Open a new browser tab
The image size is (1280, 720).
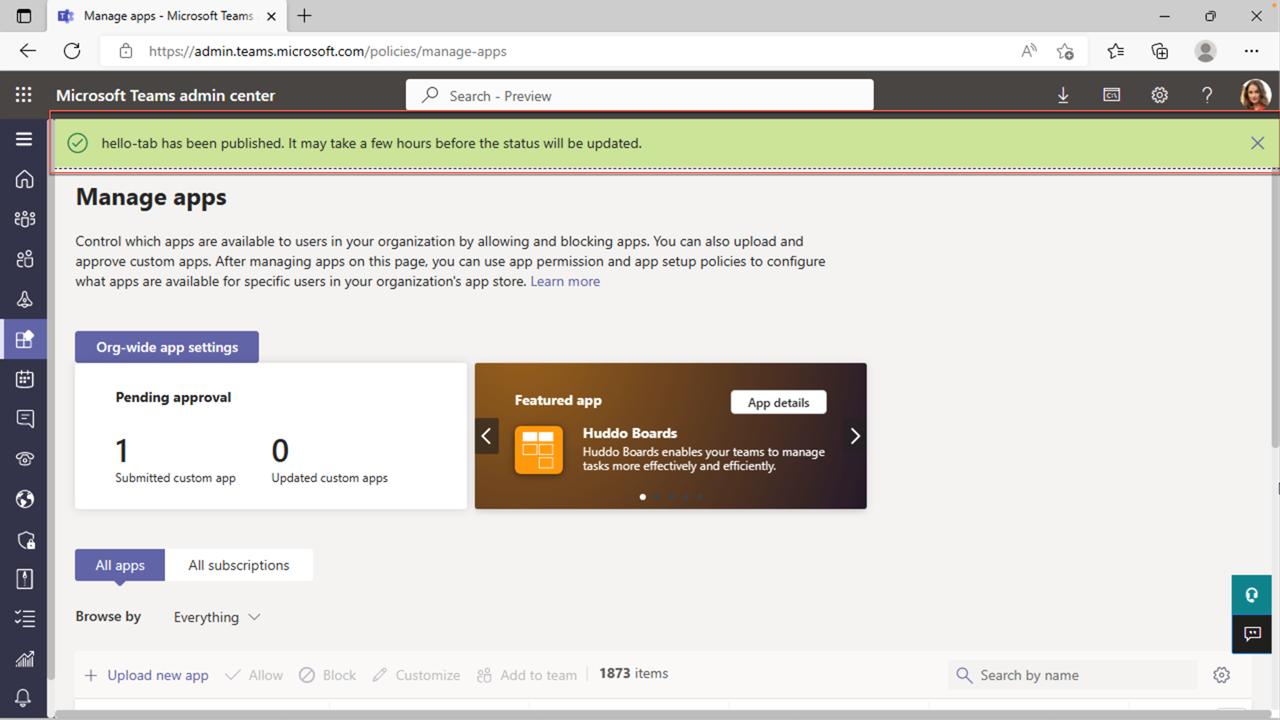(305, 16)
